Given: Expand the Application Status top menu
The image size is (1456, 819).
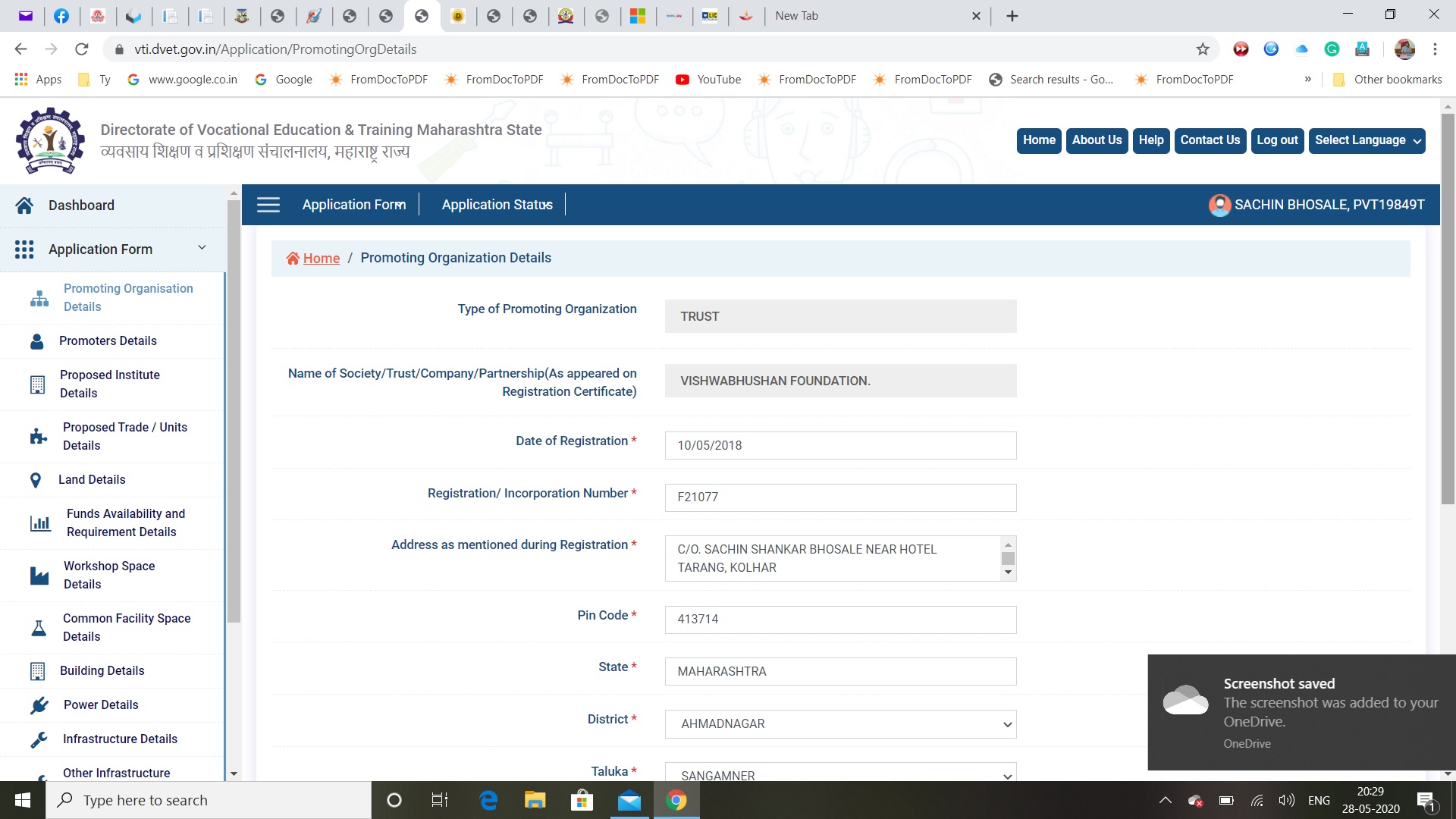Looking at the screenshot, I should coord(497,205).
